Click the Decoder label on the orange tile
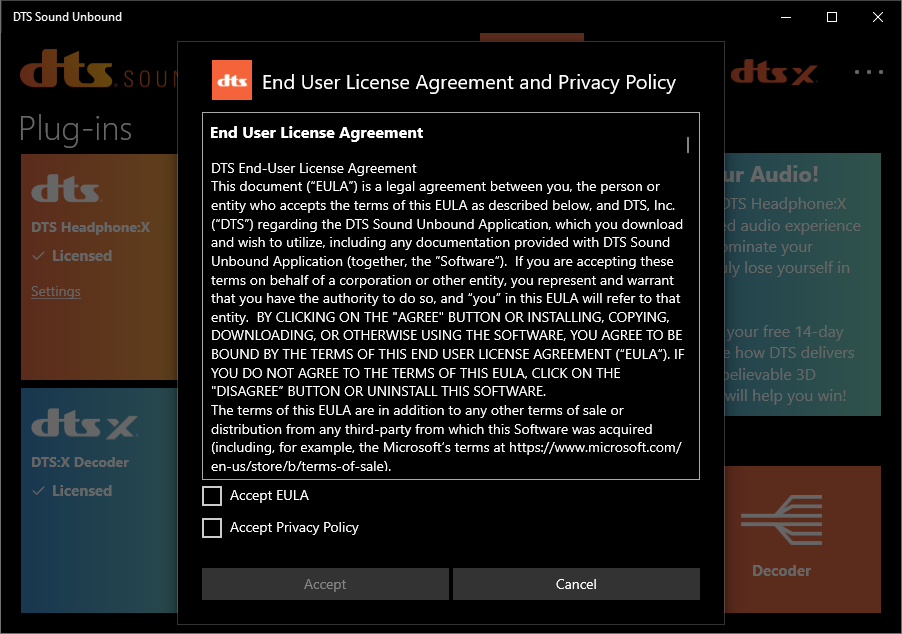Viewport: 902px width, 634px height. point(781,571)
